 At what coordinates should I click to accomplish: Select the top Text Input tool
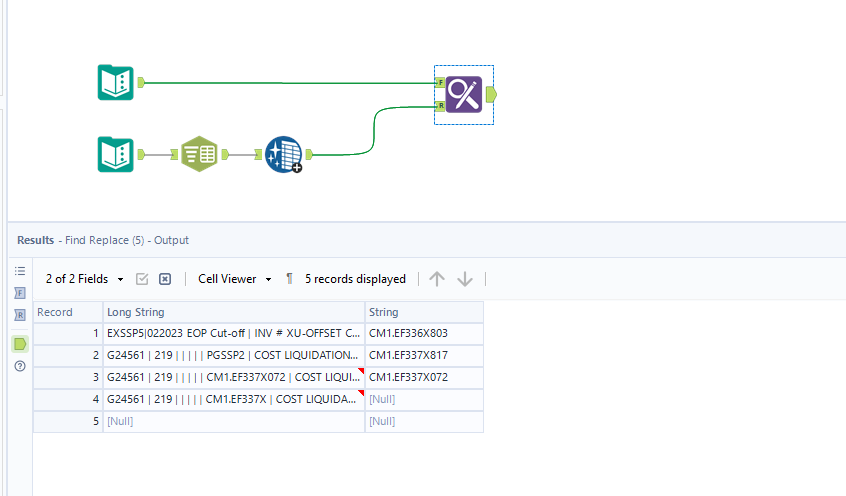tap(115, 83)
